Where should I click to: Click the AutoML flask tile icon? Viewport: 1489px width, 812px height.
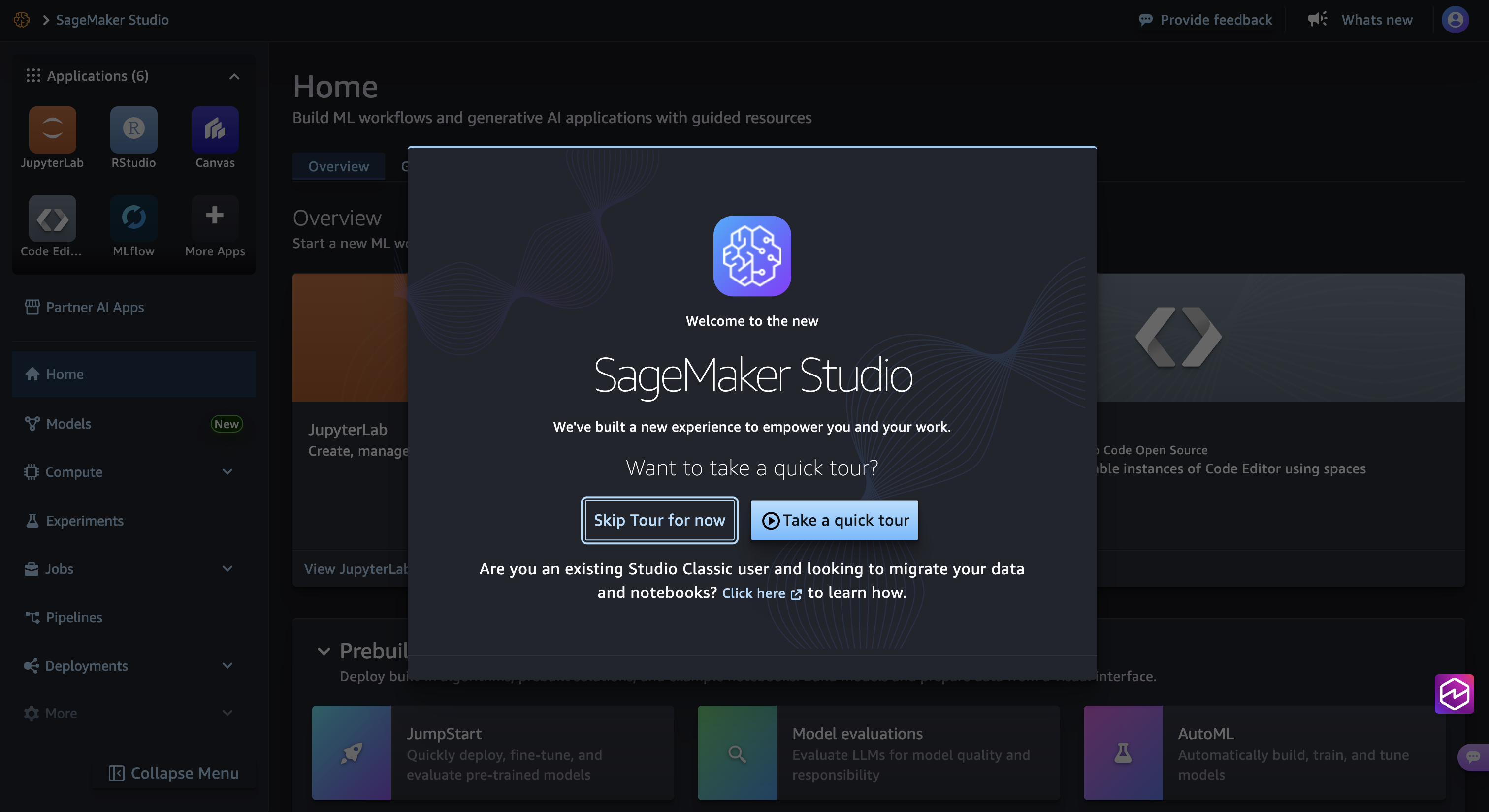click(1123, 752)
